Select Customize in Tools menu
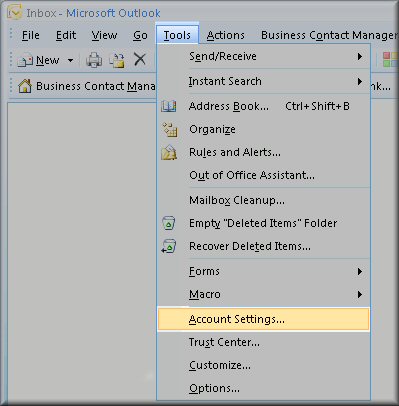Viewport: 399px width, 406px height. point(263,365)
